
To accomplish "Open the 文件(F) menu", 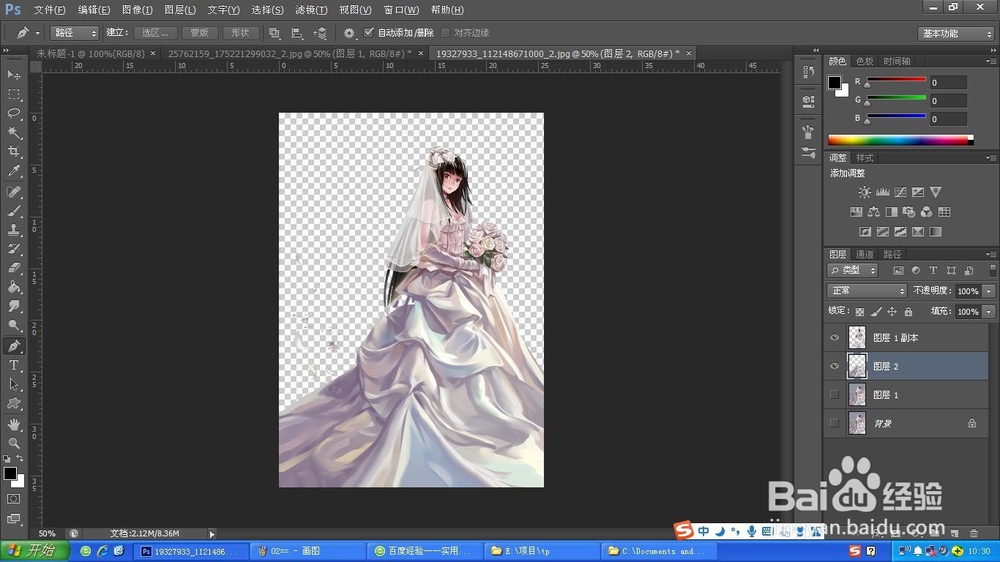I will pyautogui.click(x=49, y=10).
